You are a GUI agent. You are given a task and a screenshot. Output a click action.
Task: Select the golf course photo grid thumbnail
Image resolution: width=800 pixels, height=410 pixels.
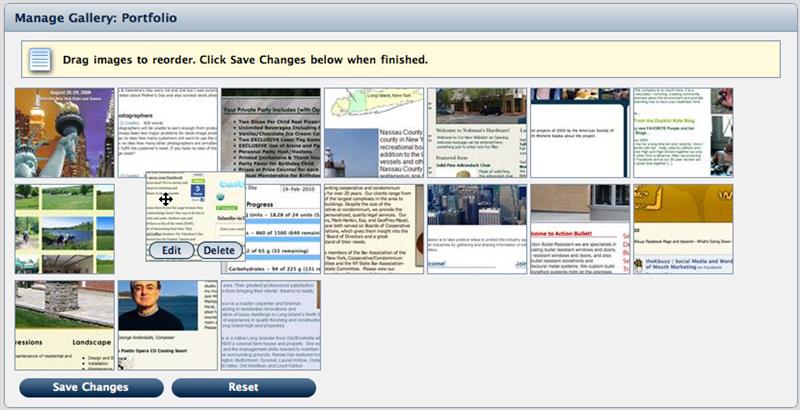click(x=64, y=229)
